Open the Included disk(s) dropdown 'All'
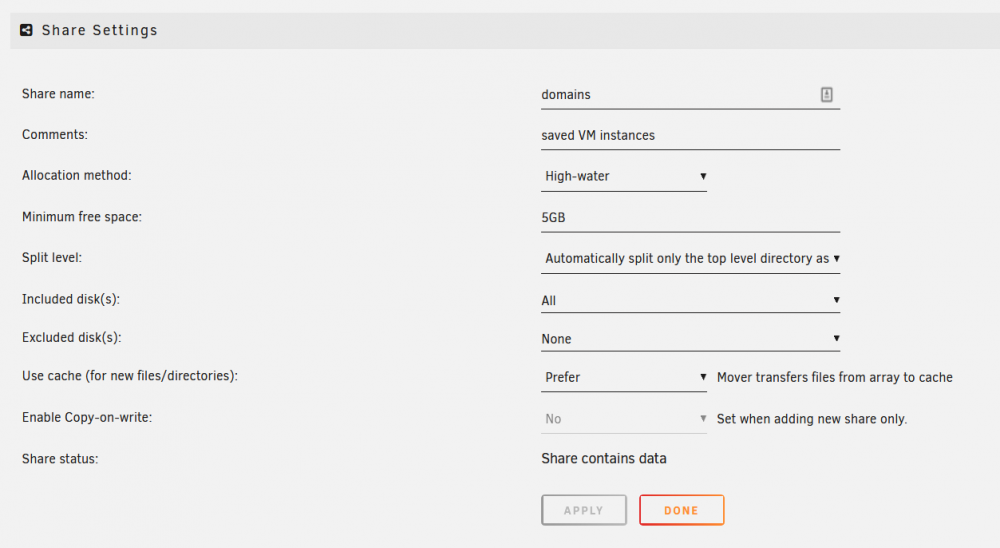Image resolution: width=1000 pixels, height=548 pixels. coord(690,300)
